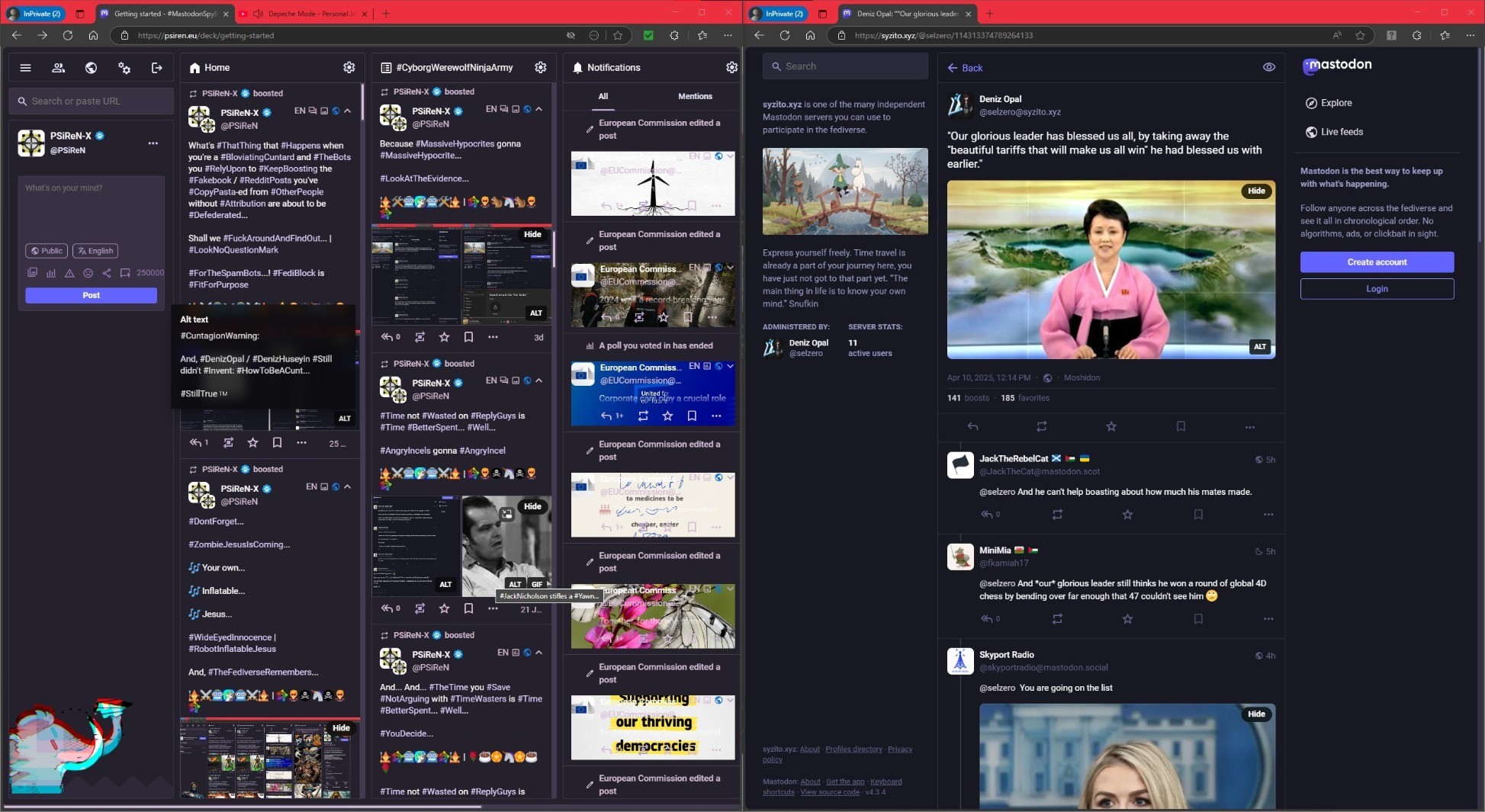
Task: Boost the '#Time not #Wasted' post dated 21 J
Action: pyautogui.click(x=419, y=608)
